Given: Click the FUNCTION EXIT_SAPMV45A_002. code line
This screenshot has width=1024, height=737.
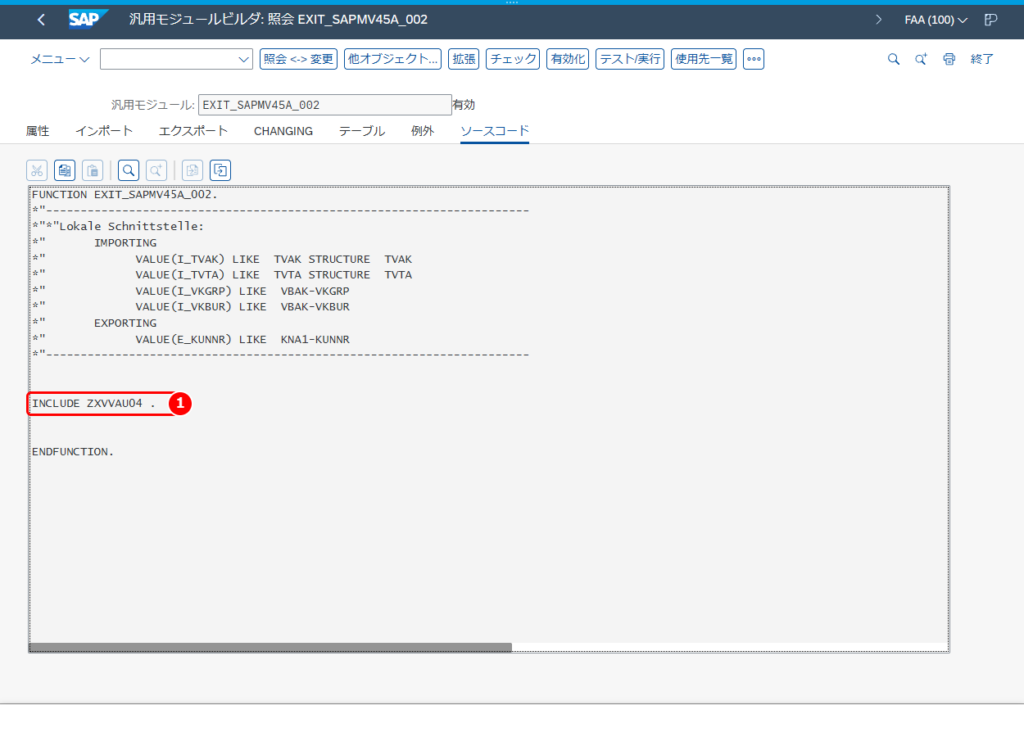Looking at the screenshot, I should pos(125,195).
